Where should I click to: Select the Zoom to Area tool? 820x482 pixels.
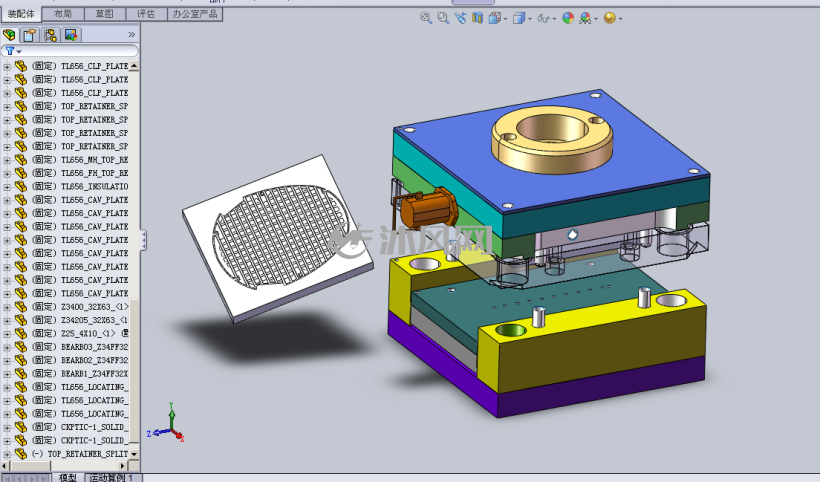(x=443, y=18)
